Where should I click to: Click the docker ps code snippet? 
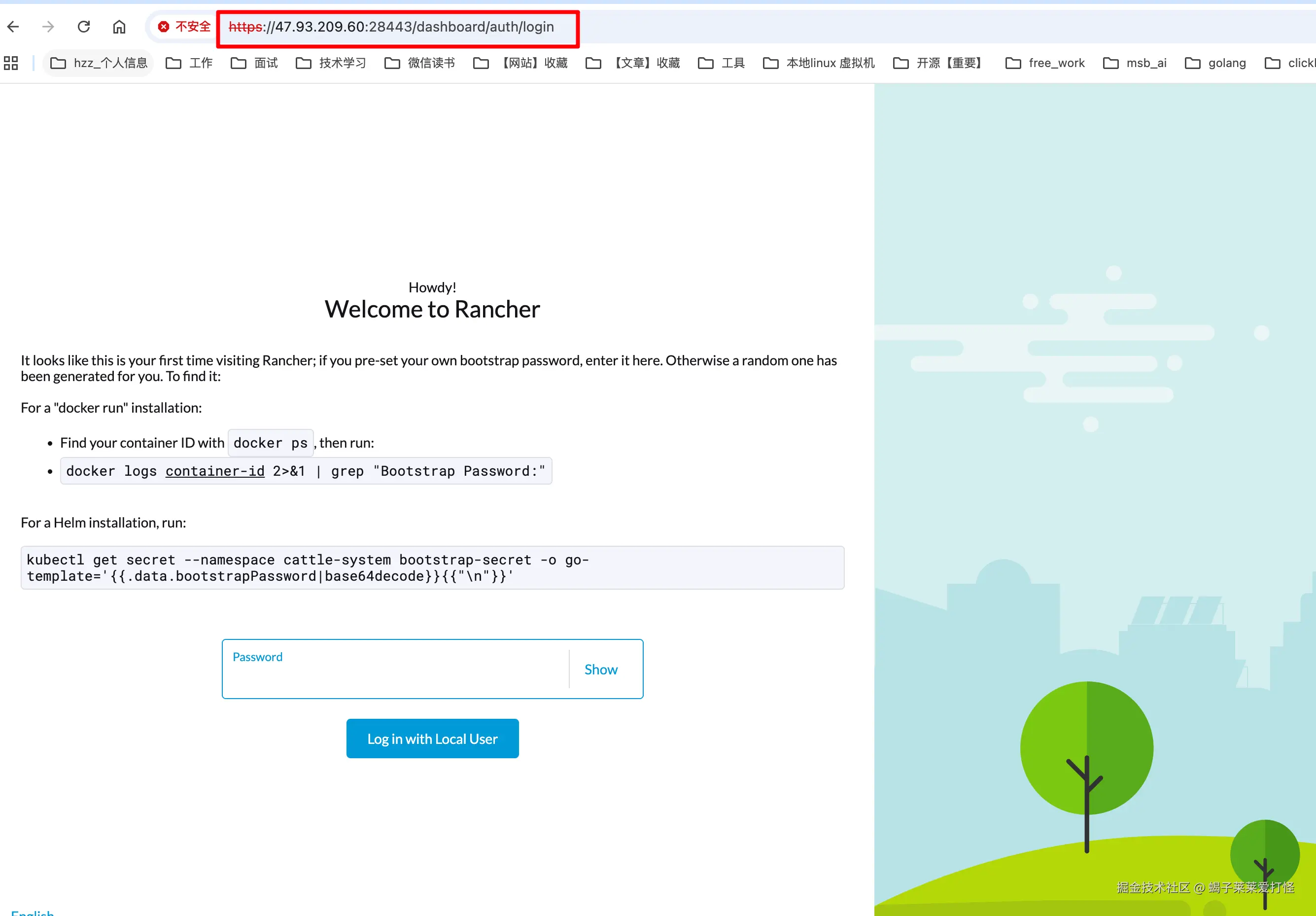[x=271, y=443]
